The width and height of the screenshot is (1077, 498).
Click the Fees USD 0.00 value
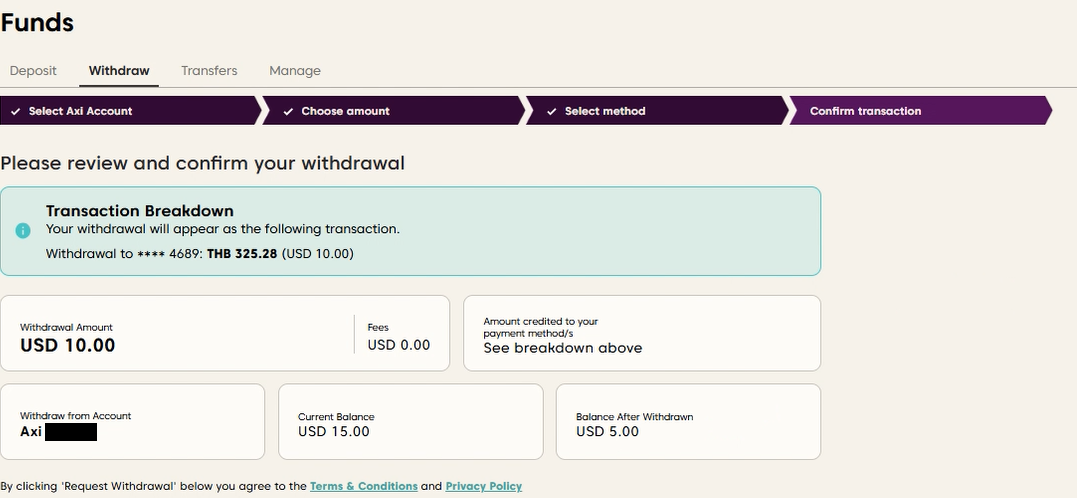[x=399, y=345]
